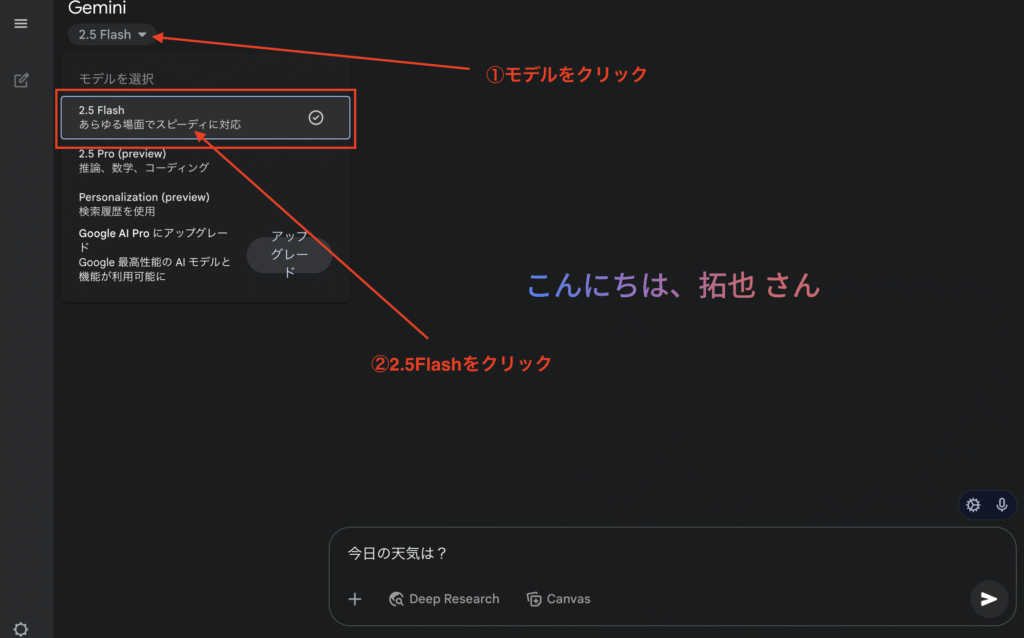This screenshot has width=1024, height=638.
Task: Select the 2.5 Pro (preview) model
Action: (205, 161)
